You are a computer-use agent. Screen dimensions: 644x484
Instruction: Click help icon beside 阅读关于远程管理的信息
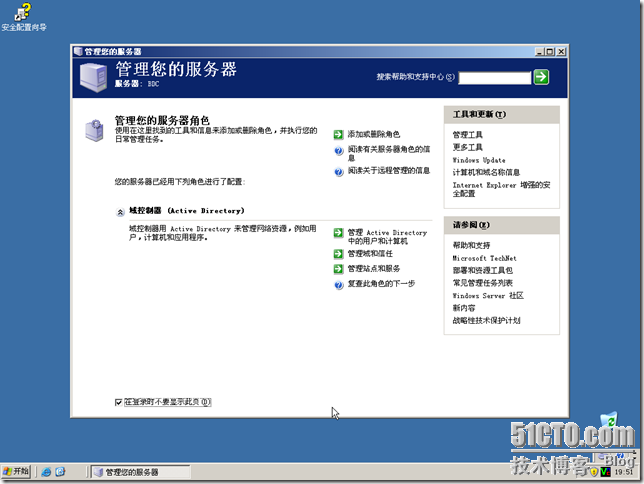coord(338,172)
